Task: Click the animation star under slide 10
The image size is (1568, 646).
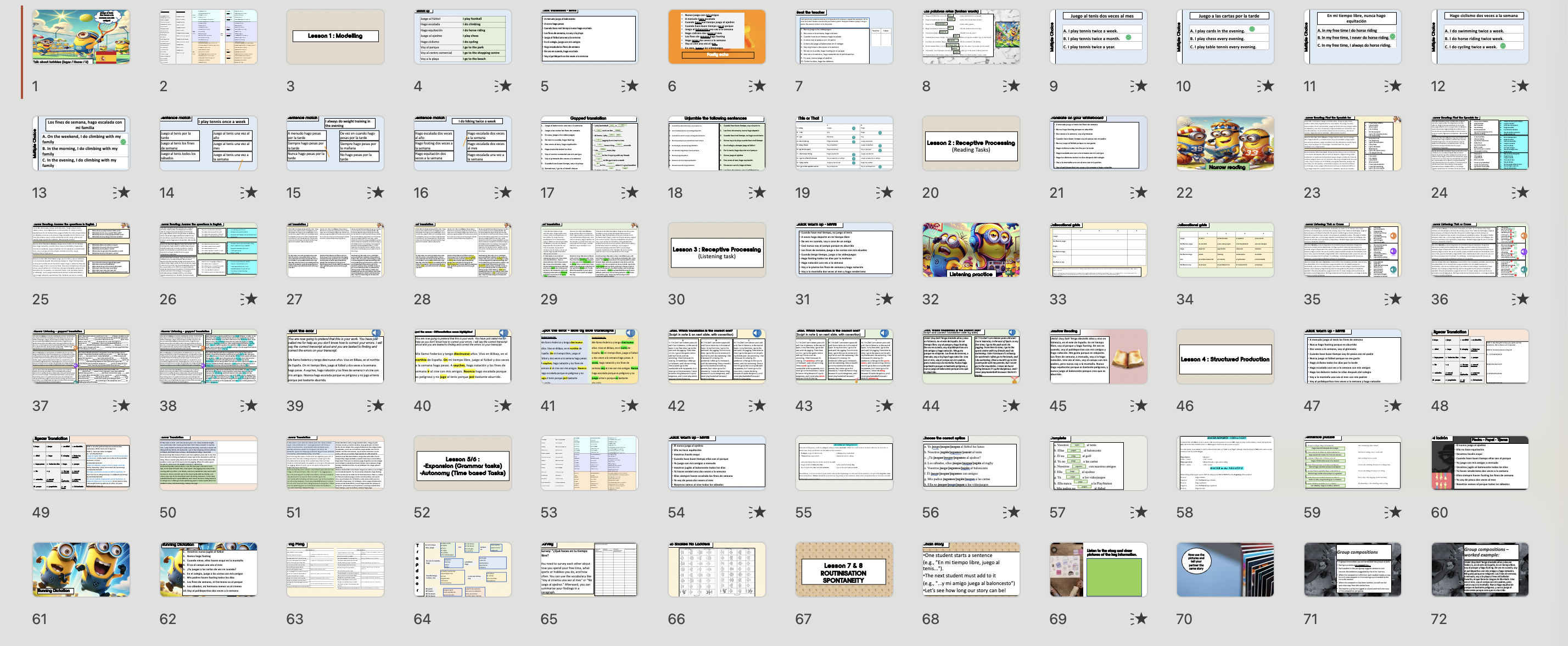Action: tap(1266, 86)
